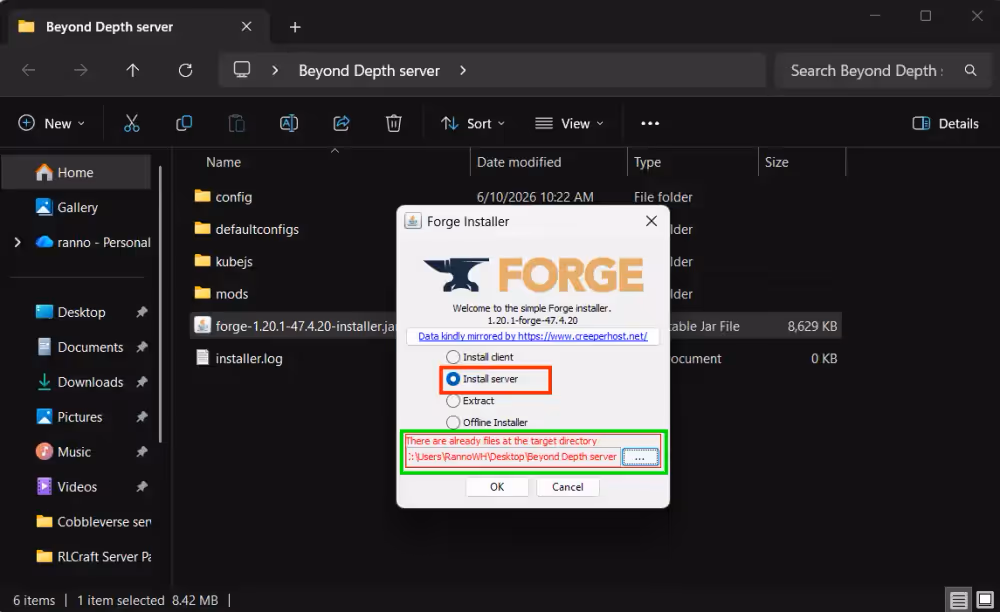Click Cancel in the Forge Installer
Screen dimensions: 1000x612
click(567, 487)
